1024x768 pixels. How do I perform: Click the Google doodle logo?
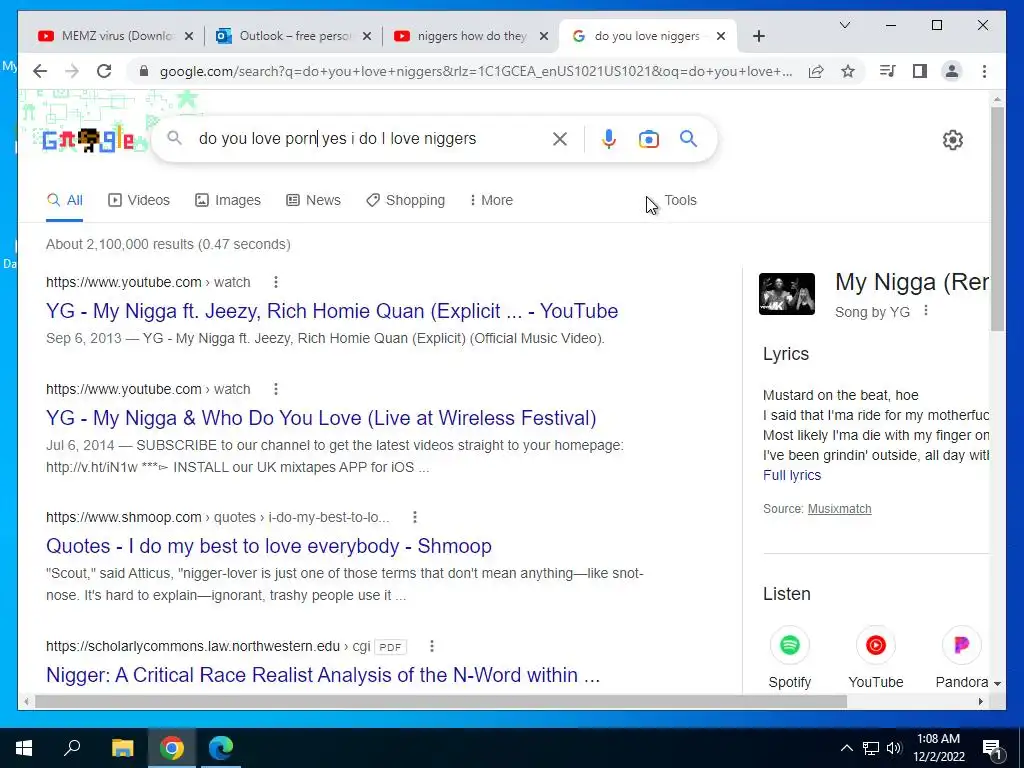point(88,140)
